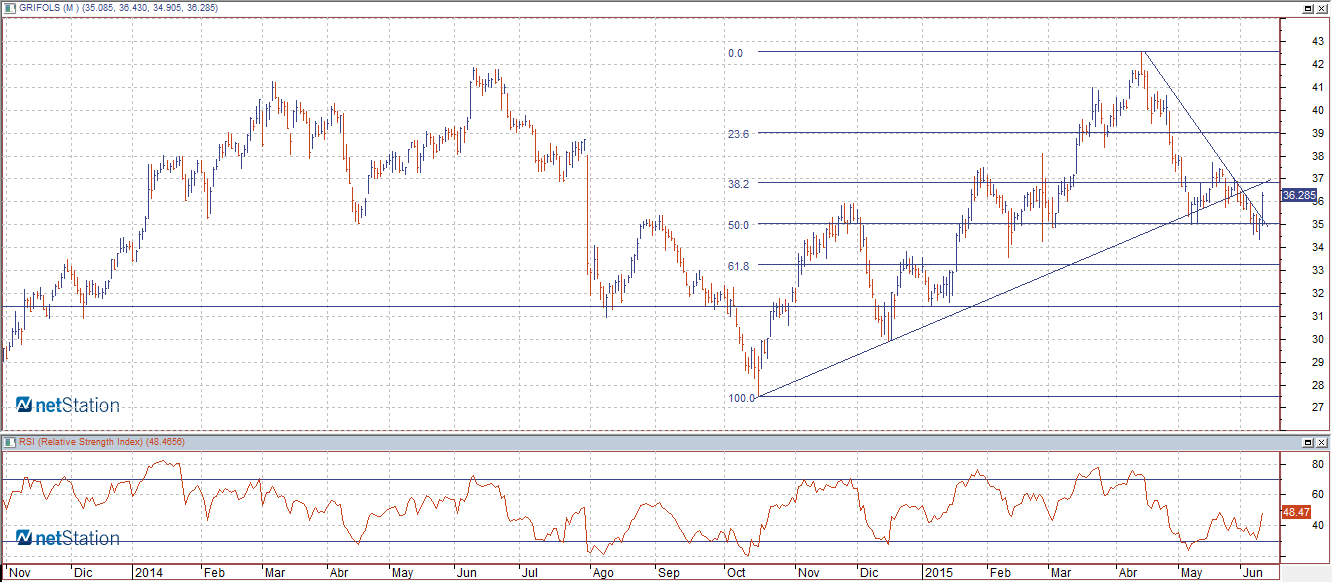The height and width of the screenshot is (582, 1332).
Task: Click the 36.285 current price label
Action: 1298,196
